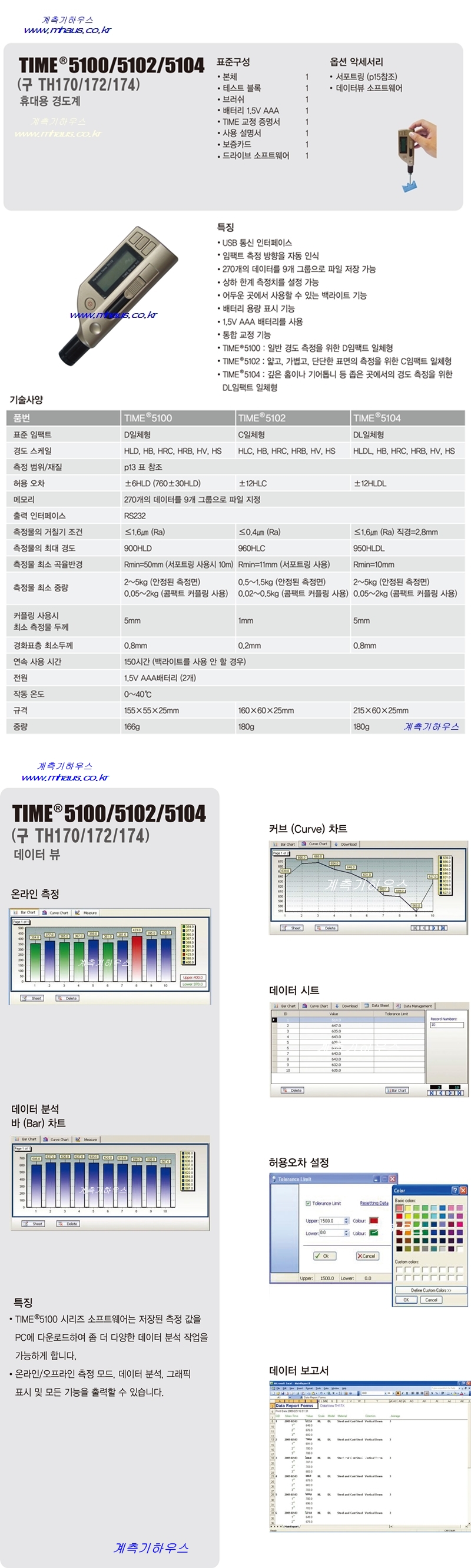The height and width of the screenshot is (1568, 471).
Task: Click Delete button under the curve chart
Action: [327, 928]
